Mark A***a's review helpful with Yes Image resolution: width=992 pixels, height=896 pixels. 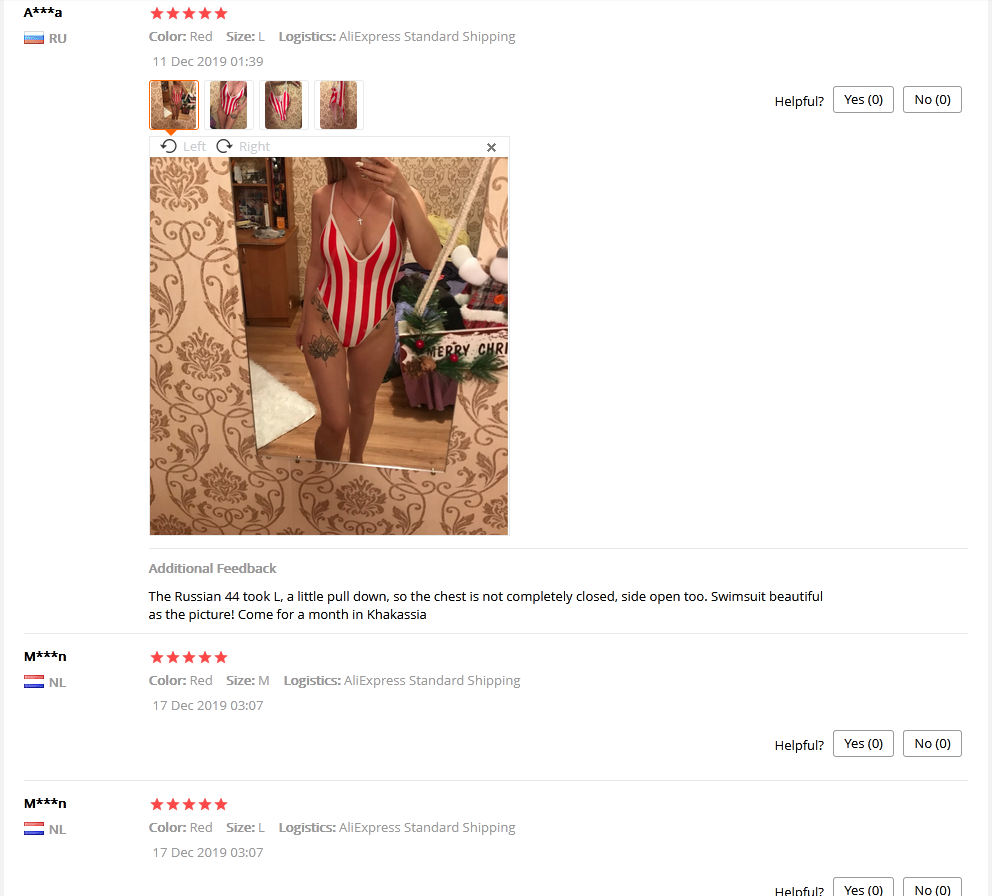tap(863, 100)
